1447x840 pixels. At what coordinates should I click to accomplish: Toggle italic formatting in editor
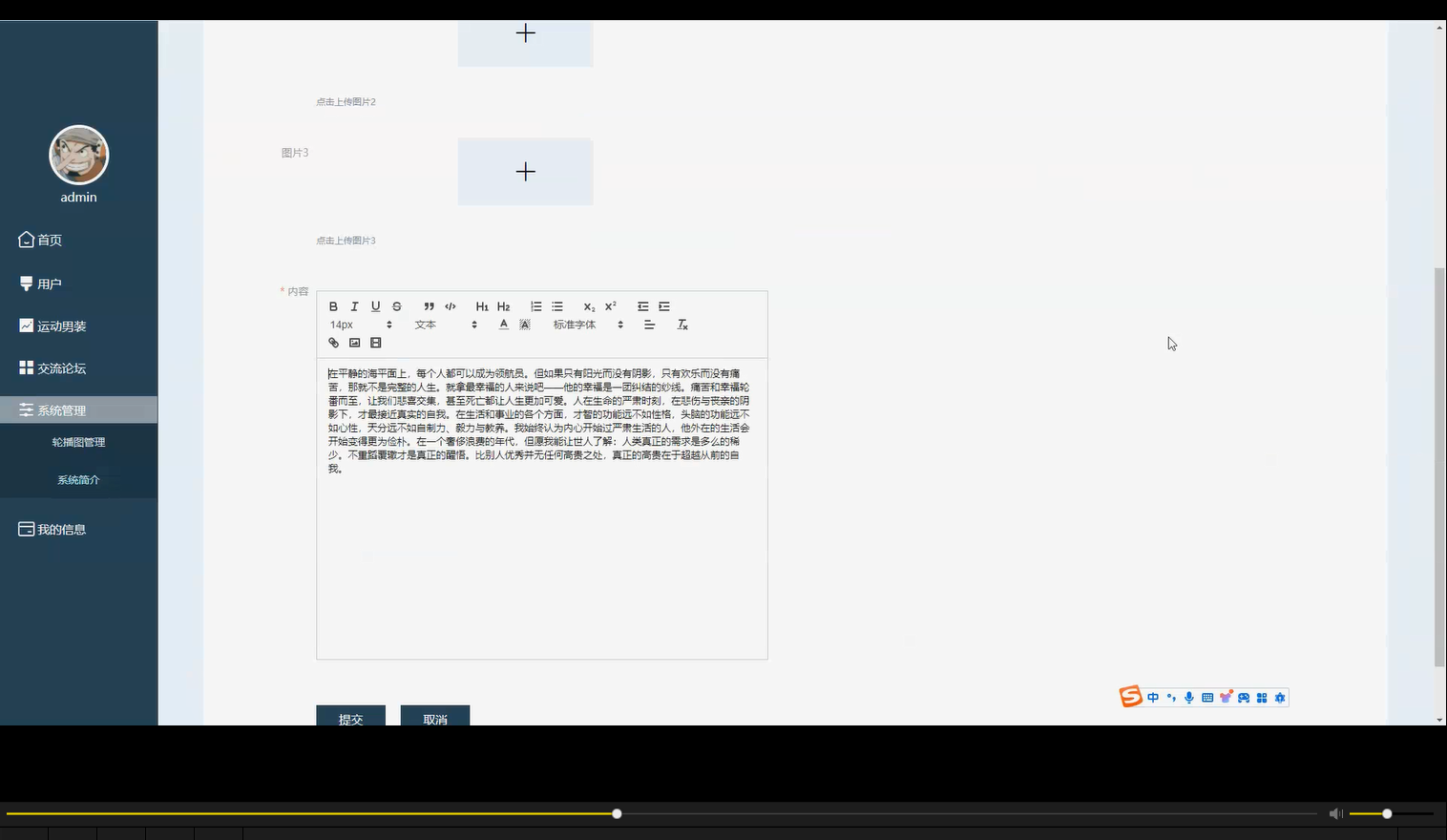pyautogui.click(x=354, y=306)
